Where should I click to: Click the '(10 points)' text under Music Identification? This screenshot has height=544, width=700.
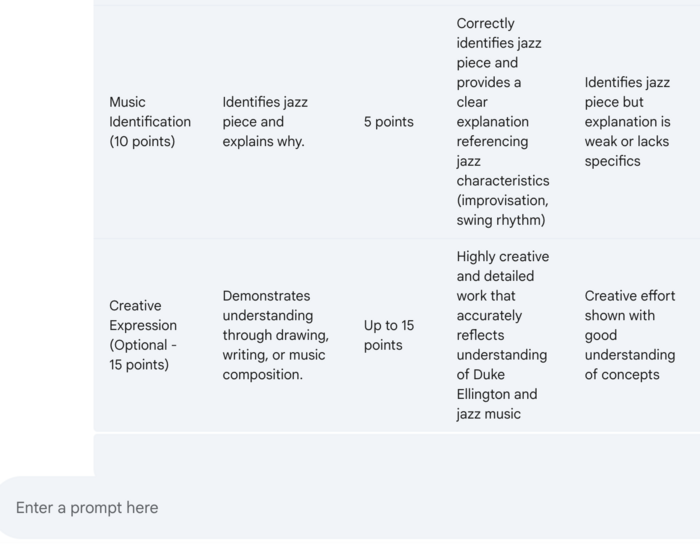click(142, 142)
